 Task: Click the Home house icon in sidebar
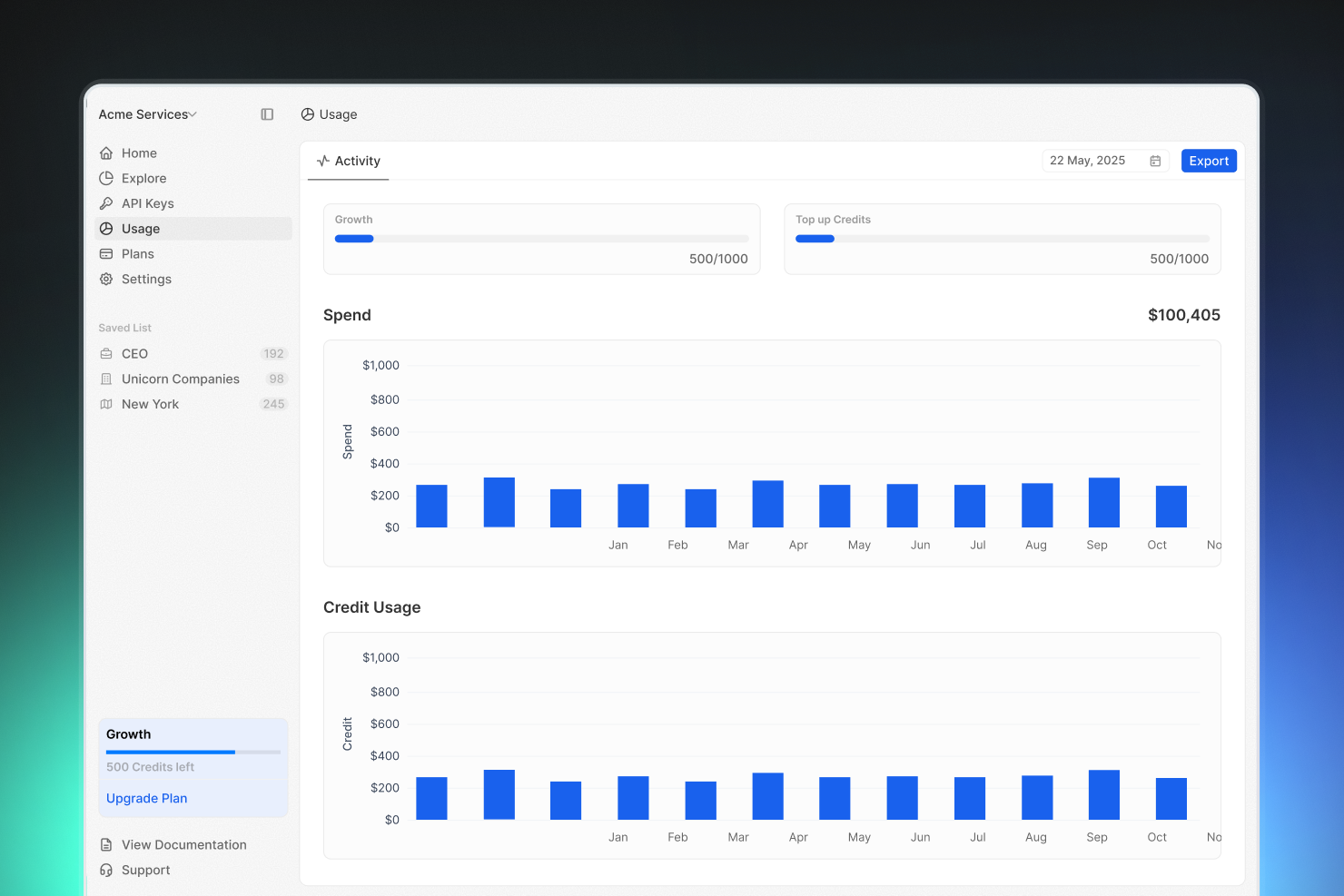point(106,153)
